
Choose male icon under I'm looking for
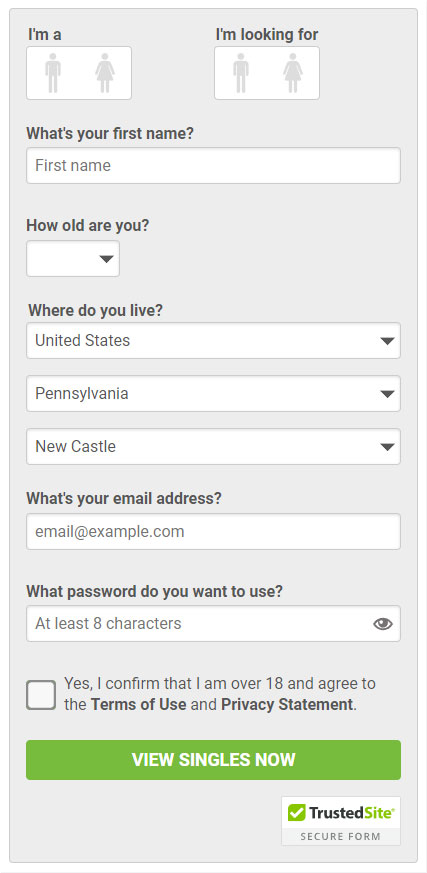(241, 73)
